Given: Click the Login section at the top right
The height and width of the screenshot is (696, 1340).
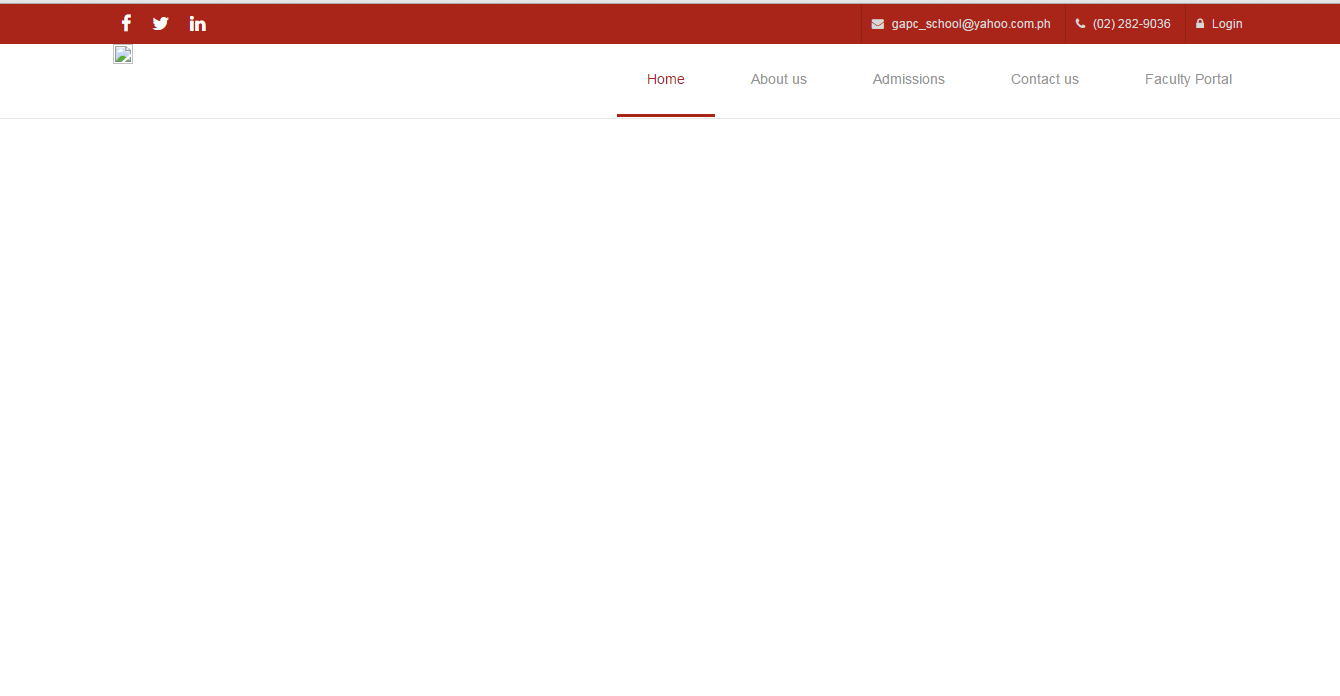Looking at the screenshot, I should [1218, 23].
